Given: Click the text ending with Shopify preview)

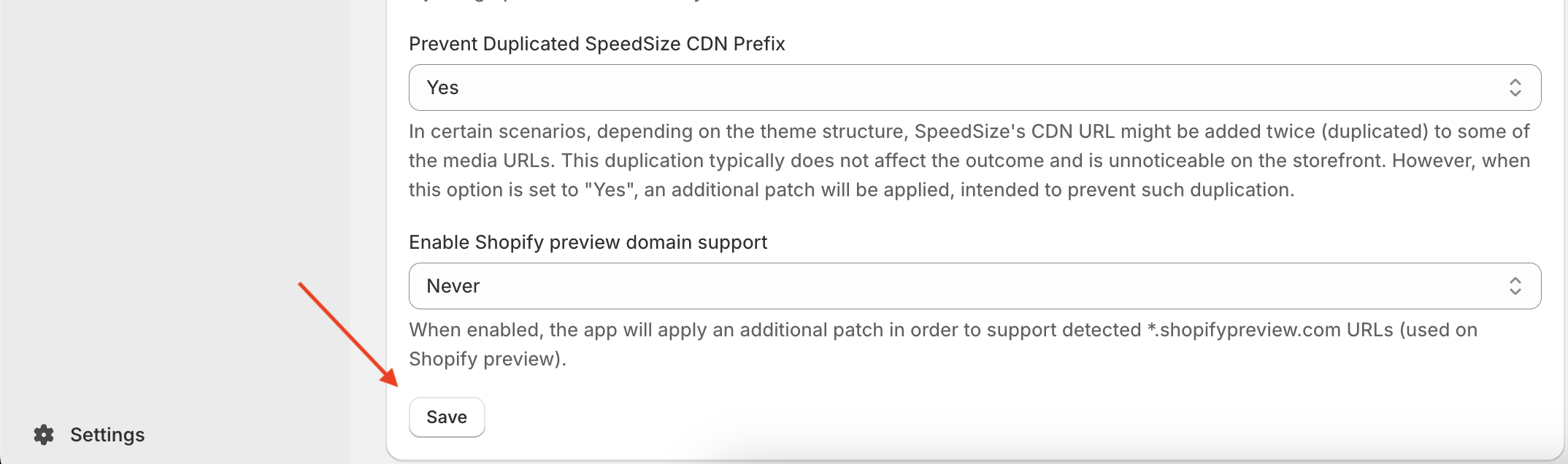Looking at the screenshot, I should click(487, 359).
